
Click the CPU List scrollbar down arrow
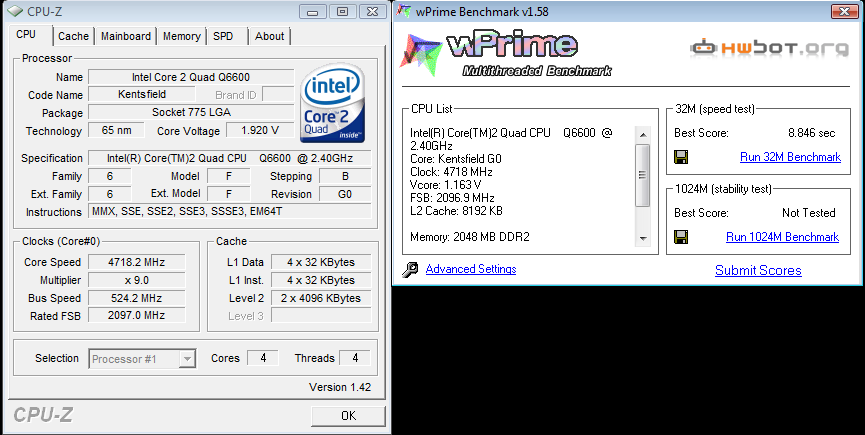pos(642,239)
